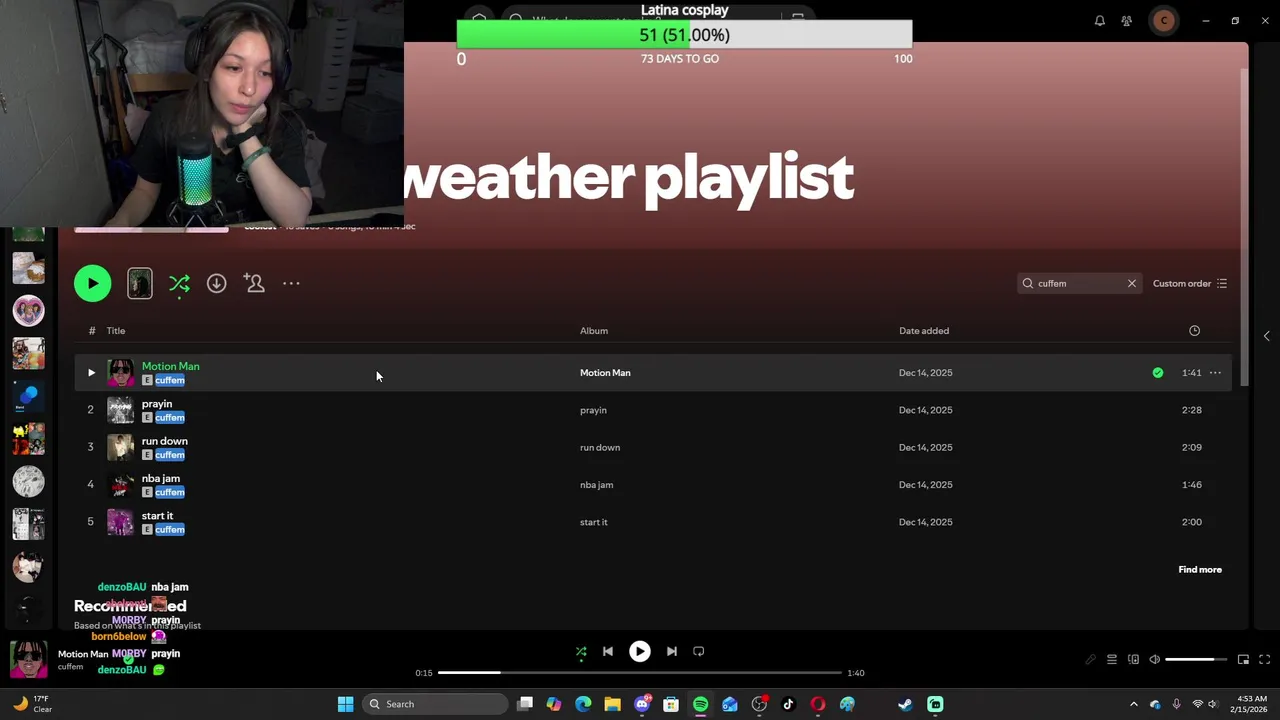Click the taskbar Search box

pyautogui.click(x=434, y=704)
